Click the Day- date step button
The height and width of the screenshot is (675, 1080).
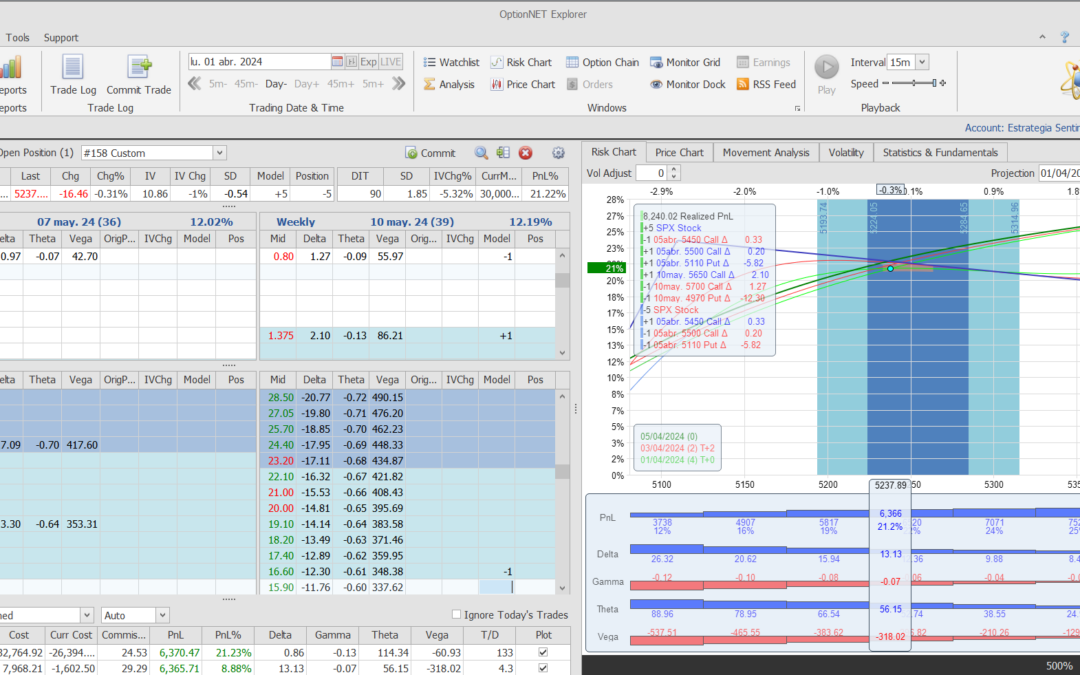click(276, 85)
